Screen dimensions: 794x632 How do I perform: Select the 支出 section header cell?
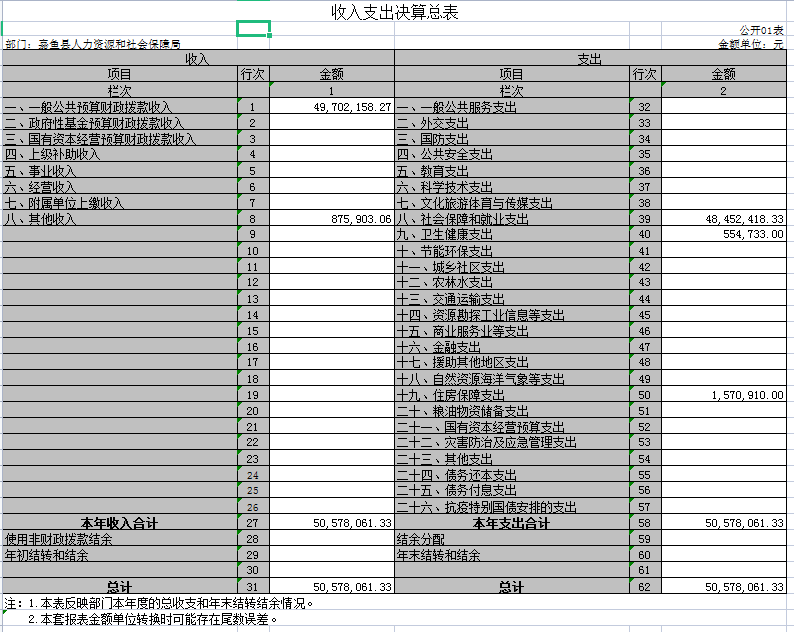point(590,58)
